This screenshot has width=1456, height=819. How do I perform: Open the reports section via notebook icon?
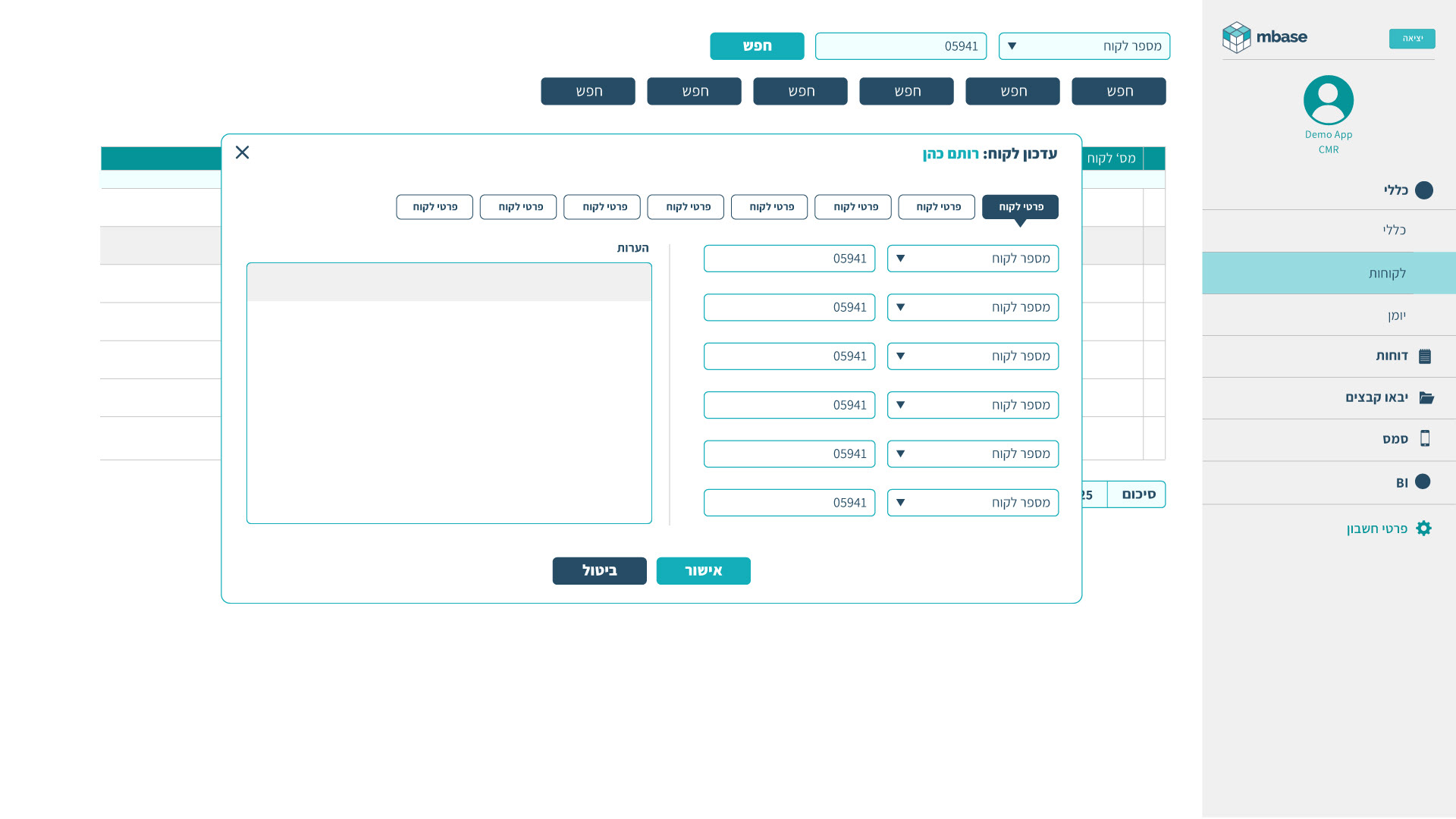1424,356
